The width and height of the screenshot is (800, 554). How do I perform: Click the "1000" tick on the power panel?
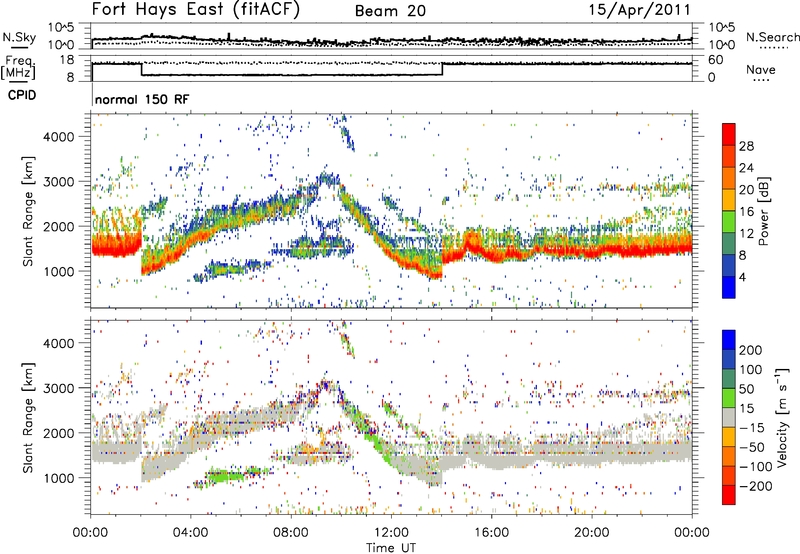point(58,271)
